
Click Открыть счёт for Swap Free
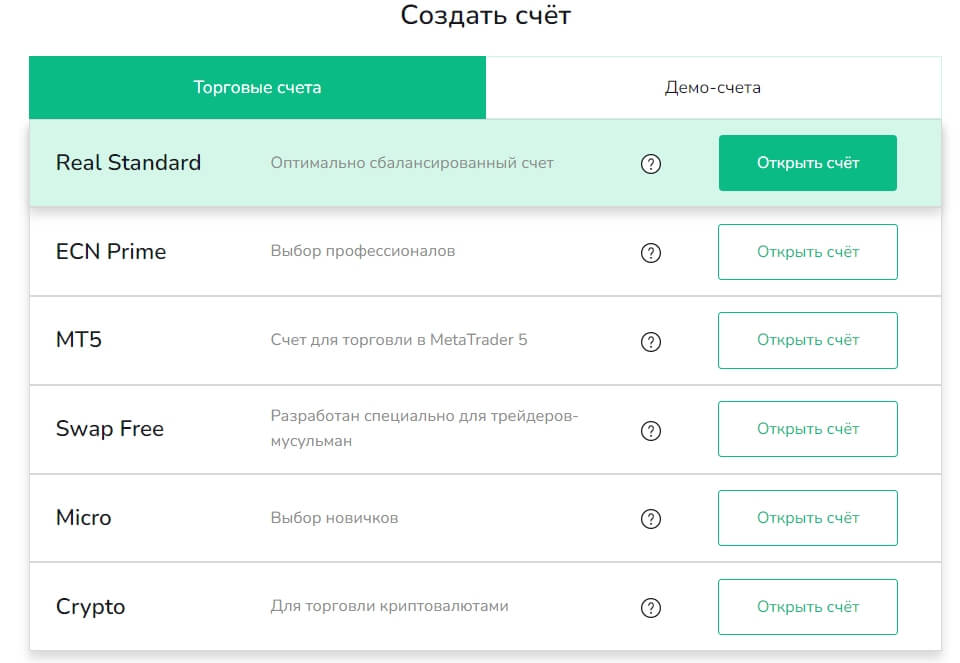[808, 429]
